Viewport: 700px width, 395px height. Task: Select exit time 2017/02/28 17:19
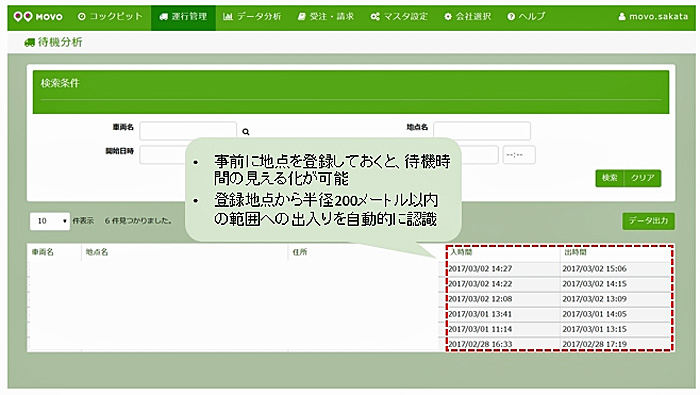click(594, 344)
